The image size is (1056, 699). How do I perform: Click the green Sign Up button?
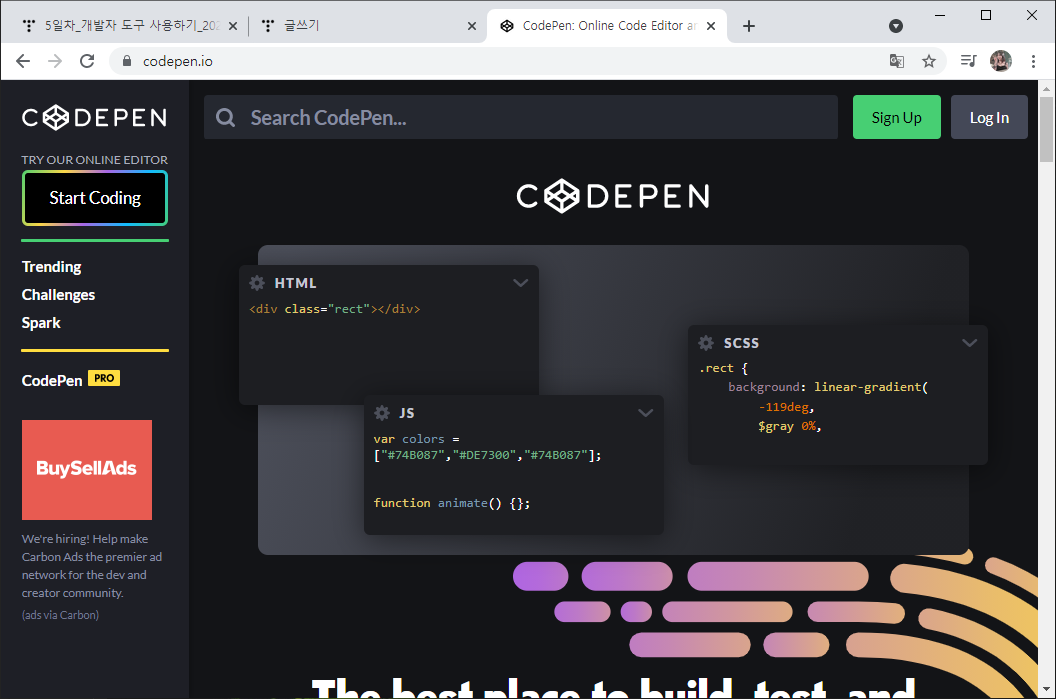point(896,117)
